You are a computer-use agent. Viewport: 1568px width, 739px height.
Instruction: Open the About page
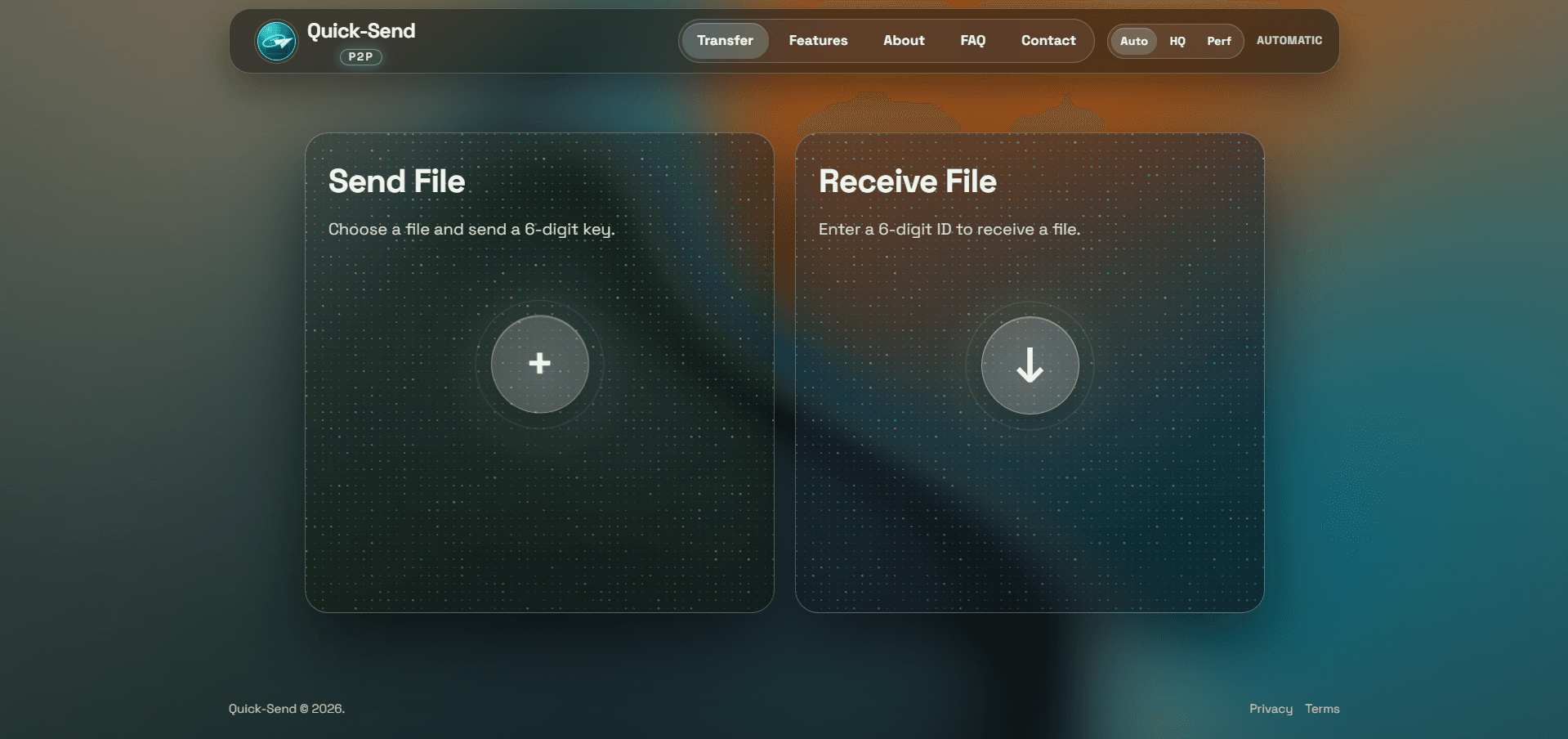pyautogui.click(x=904, y=41)
